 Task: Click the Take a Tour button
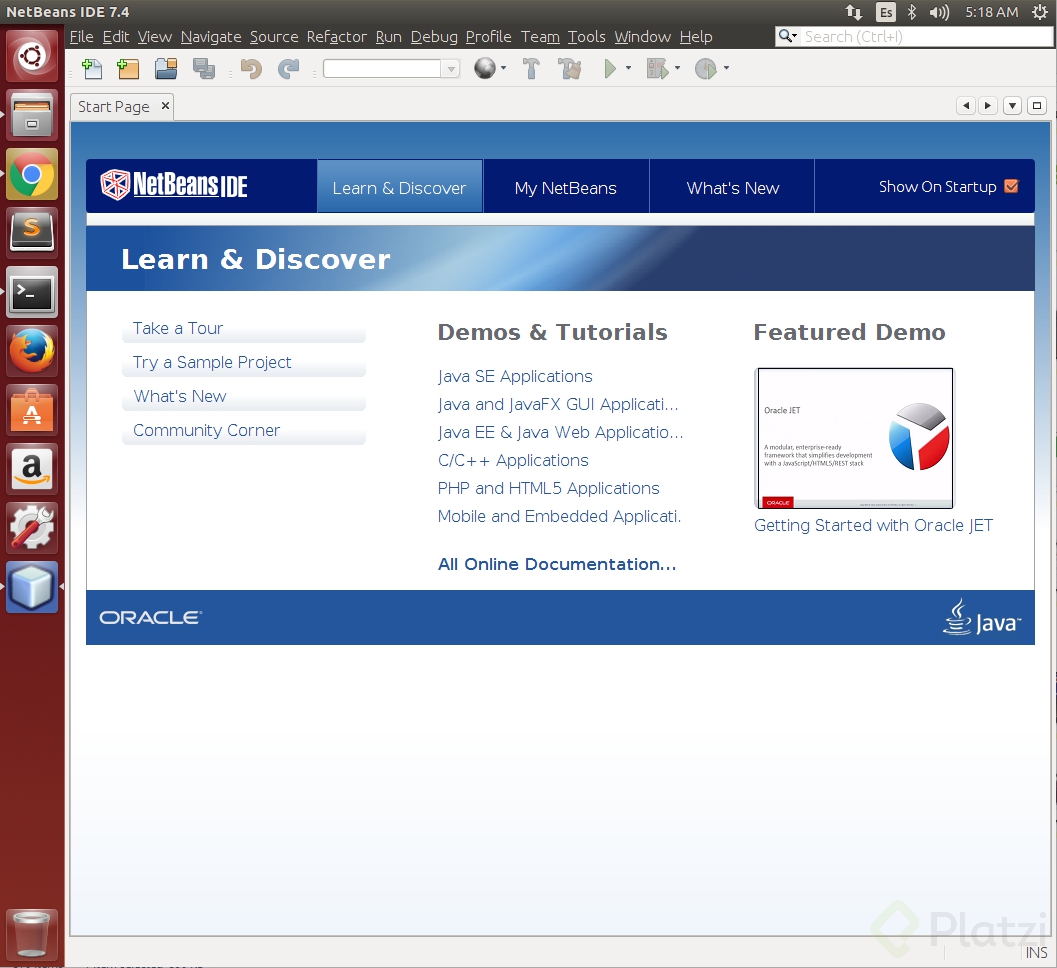point(244,328)
